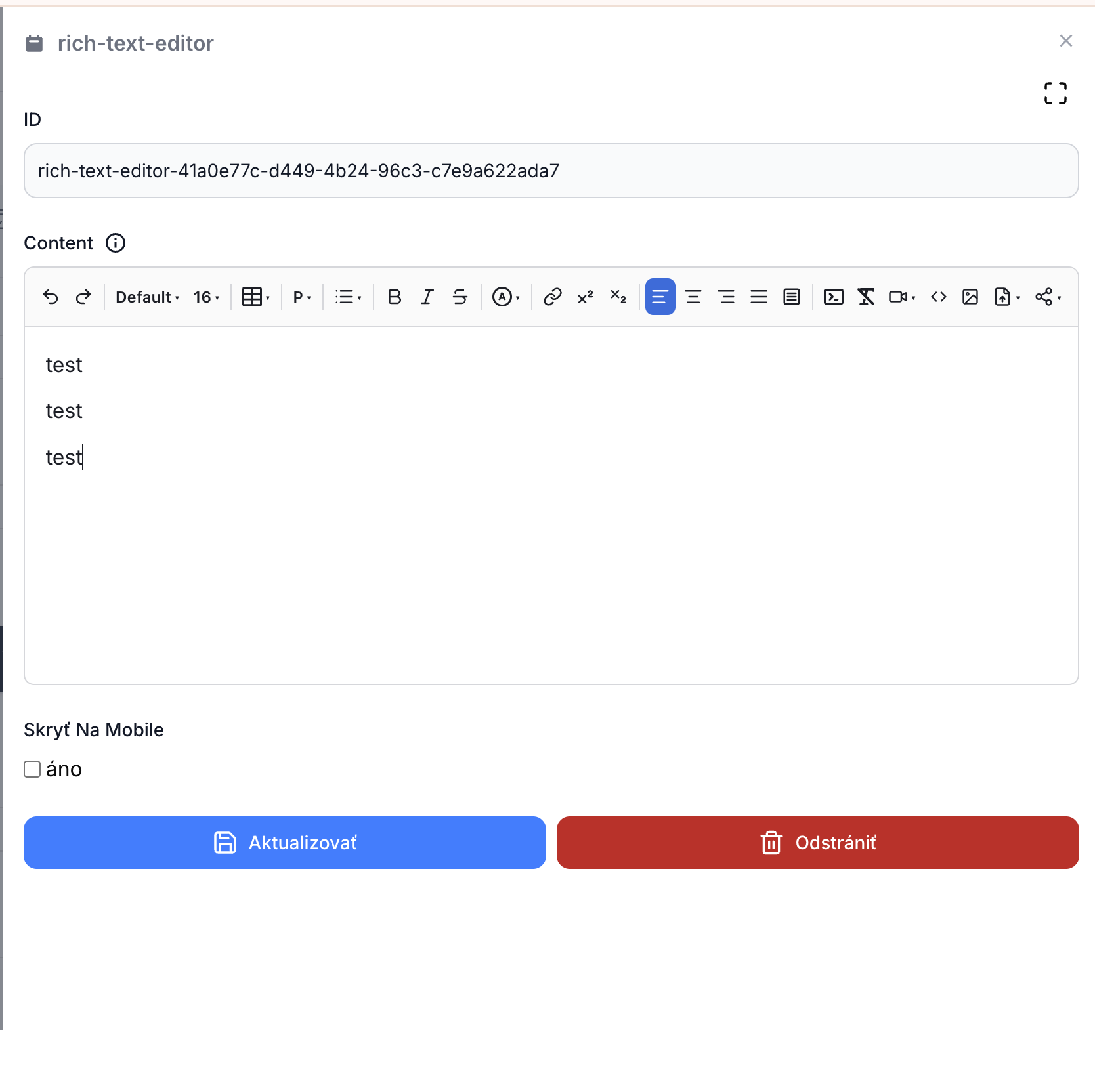Image resolution: width=1095 pixels, height=1092 pixels.
Task: Align text right
Action: tap(726, 297)
